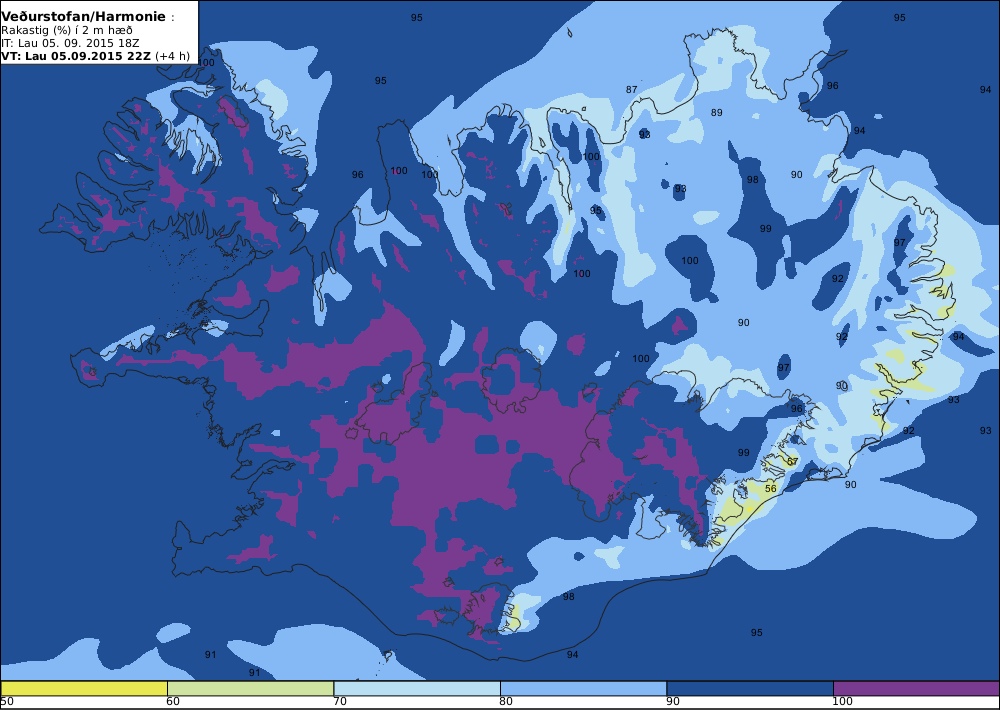Click the legend scale label 70
This screenshot has height=710, width=1000.
(x=339, y=702)
